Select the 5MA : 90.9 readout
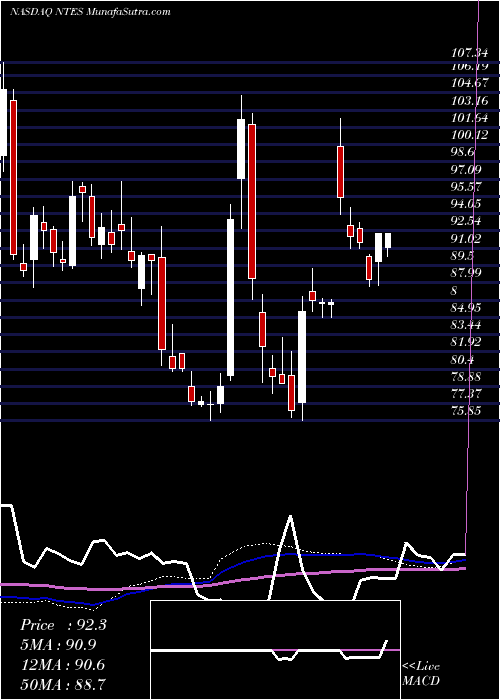The image size is (500, 700). tap(58, 645)
